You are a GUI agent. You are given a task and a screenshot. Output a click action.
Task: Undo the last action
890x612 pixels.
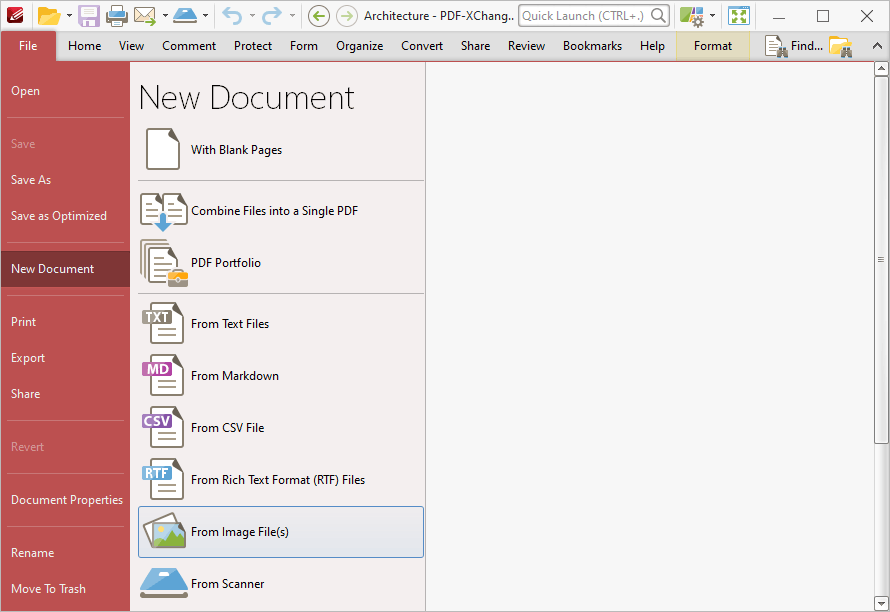232,16
